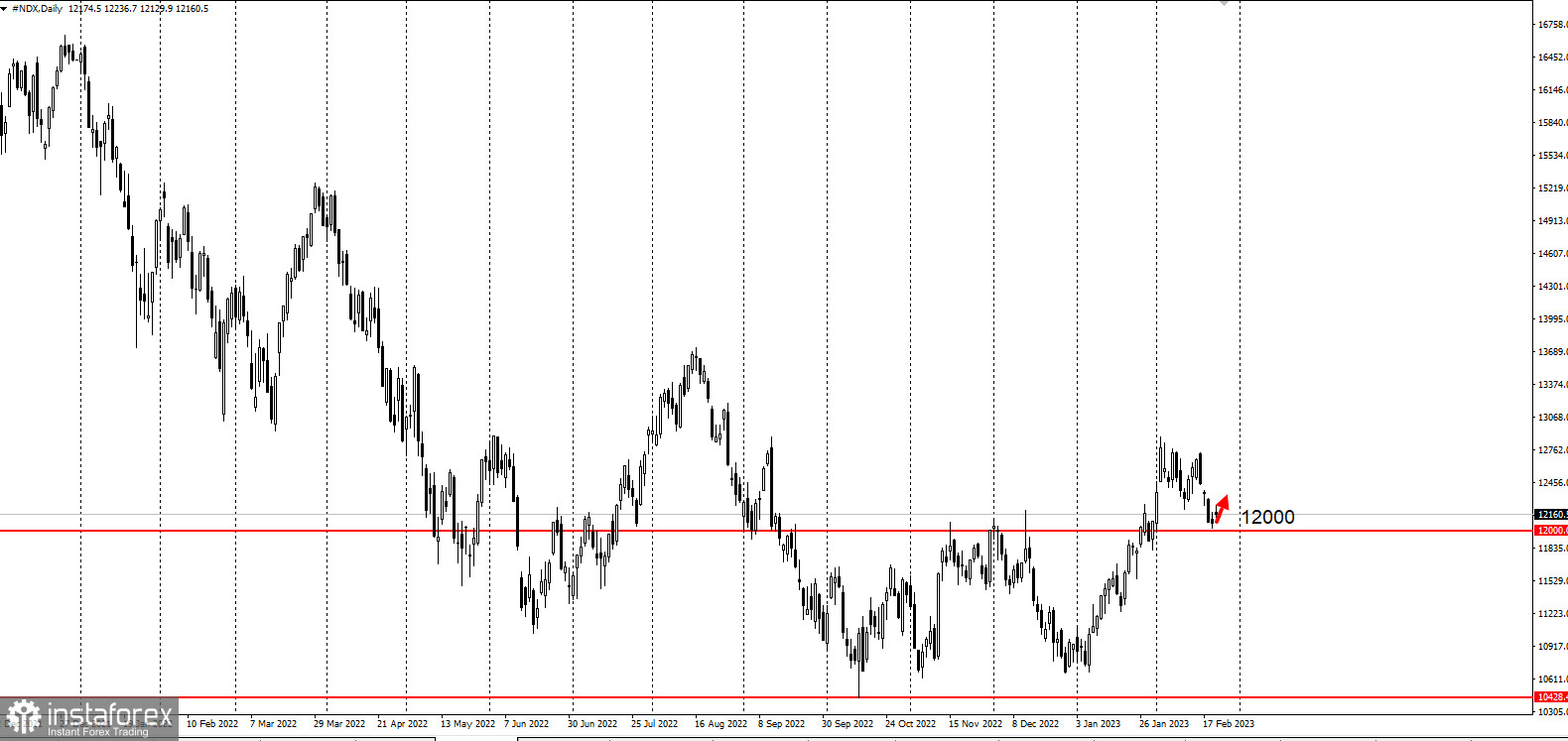Viewport: 1568px width, 741px height.
Task: Click the 10305 price scale label
Action: click(x=1553, y=712)
